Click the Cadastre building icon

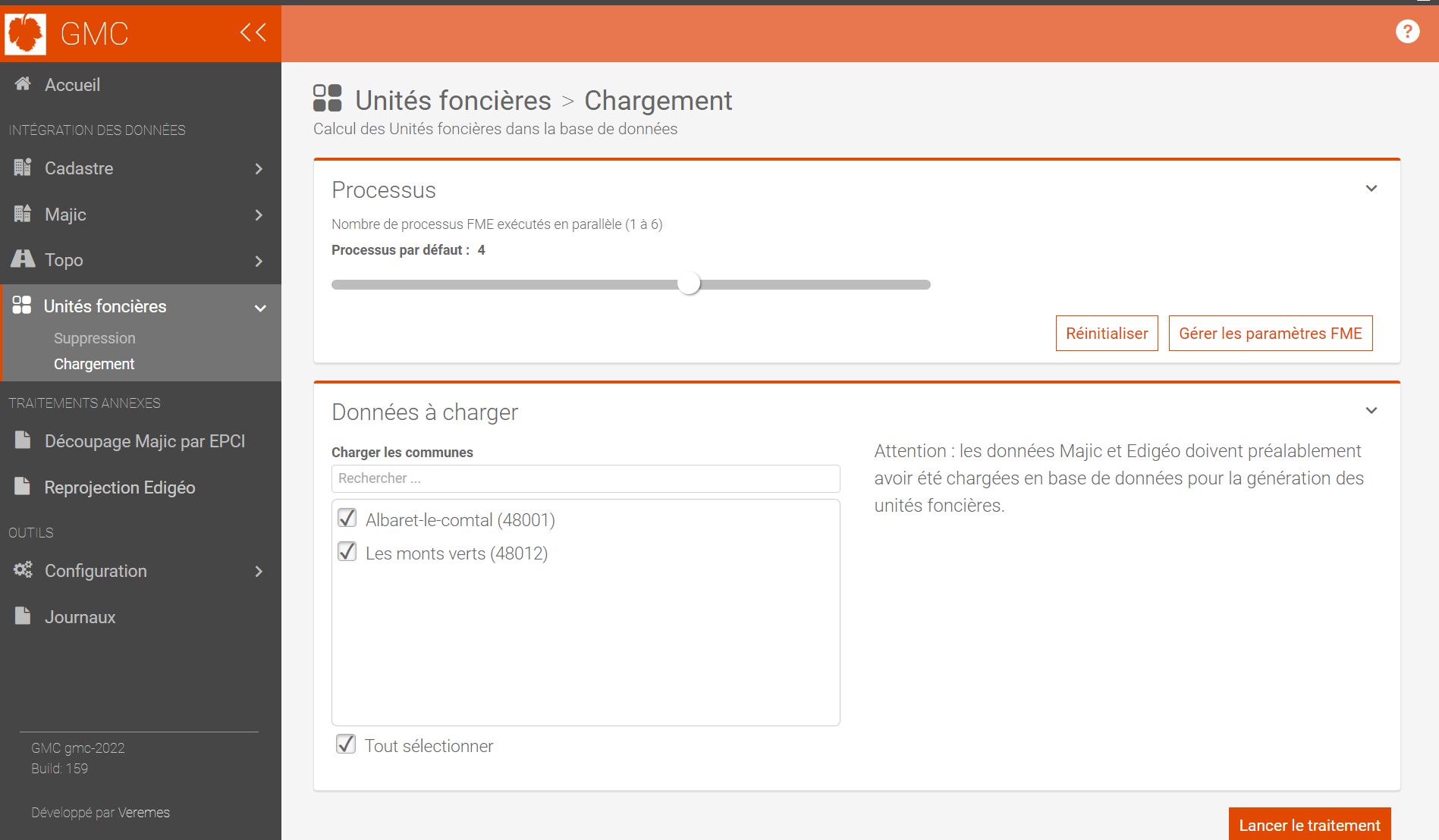click(23, 168)
